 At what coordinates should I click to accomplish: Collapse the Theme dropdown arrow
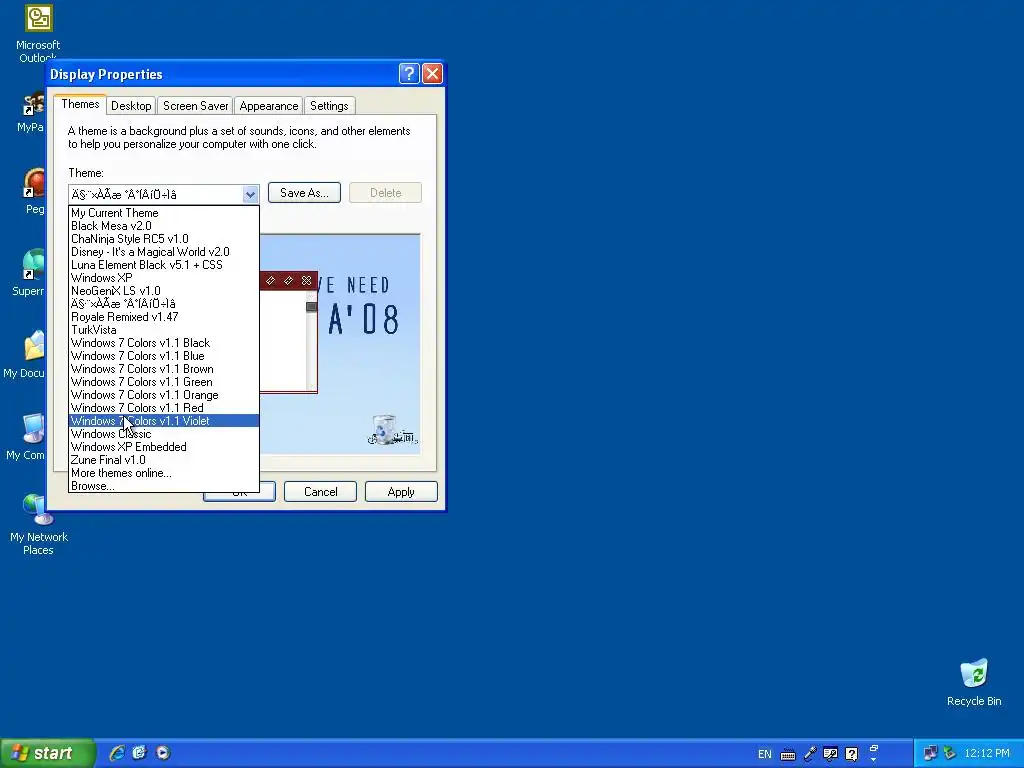click(x=250, y=194)
